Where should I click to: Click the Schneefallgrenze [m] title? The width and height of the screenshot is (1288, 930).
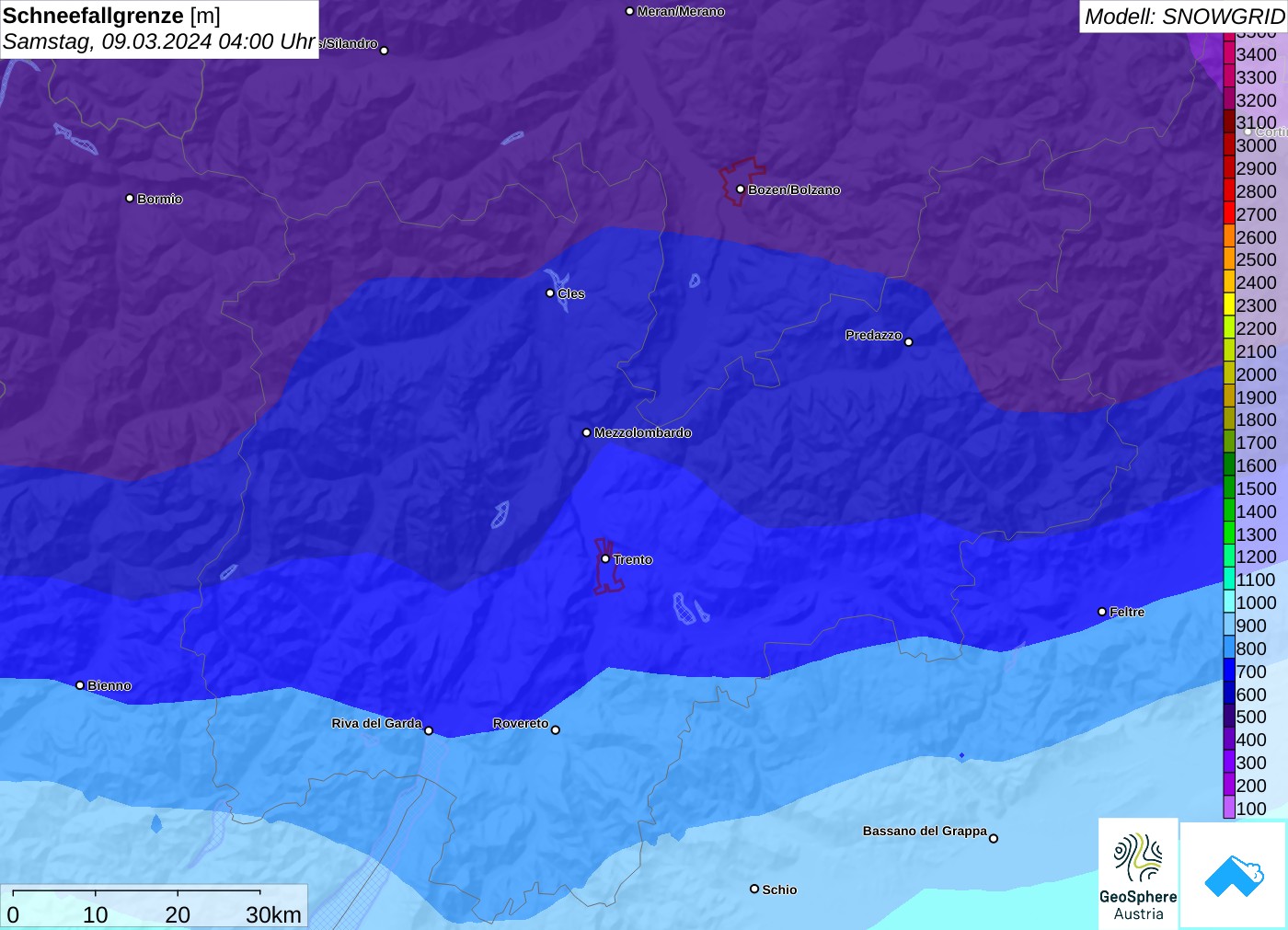(x=112, y=16)
